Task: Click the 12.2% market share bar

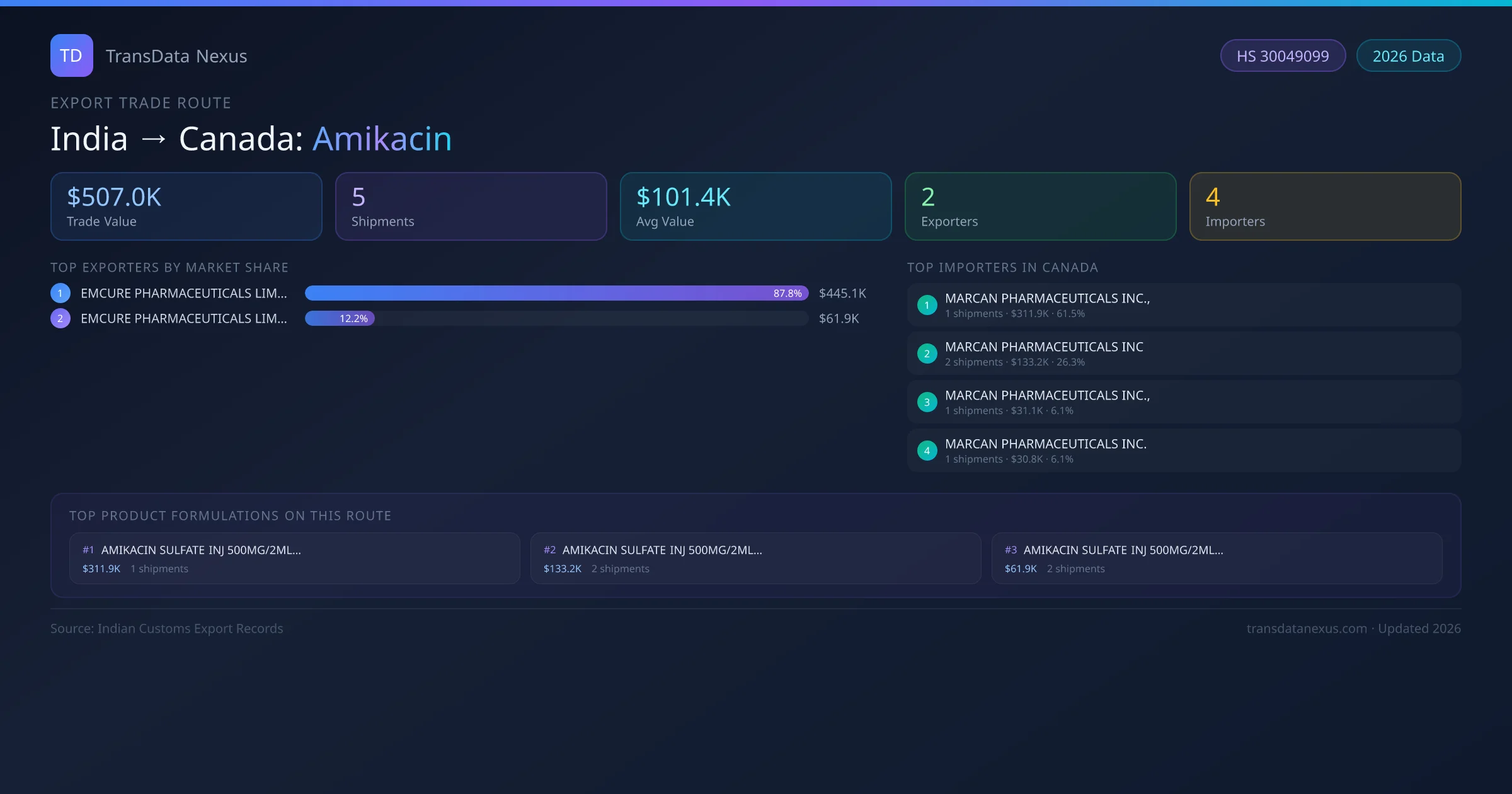Action: 340,318
